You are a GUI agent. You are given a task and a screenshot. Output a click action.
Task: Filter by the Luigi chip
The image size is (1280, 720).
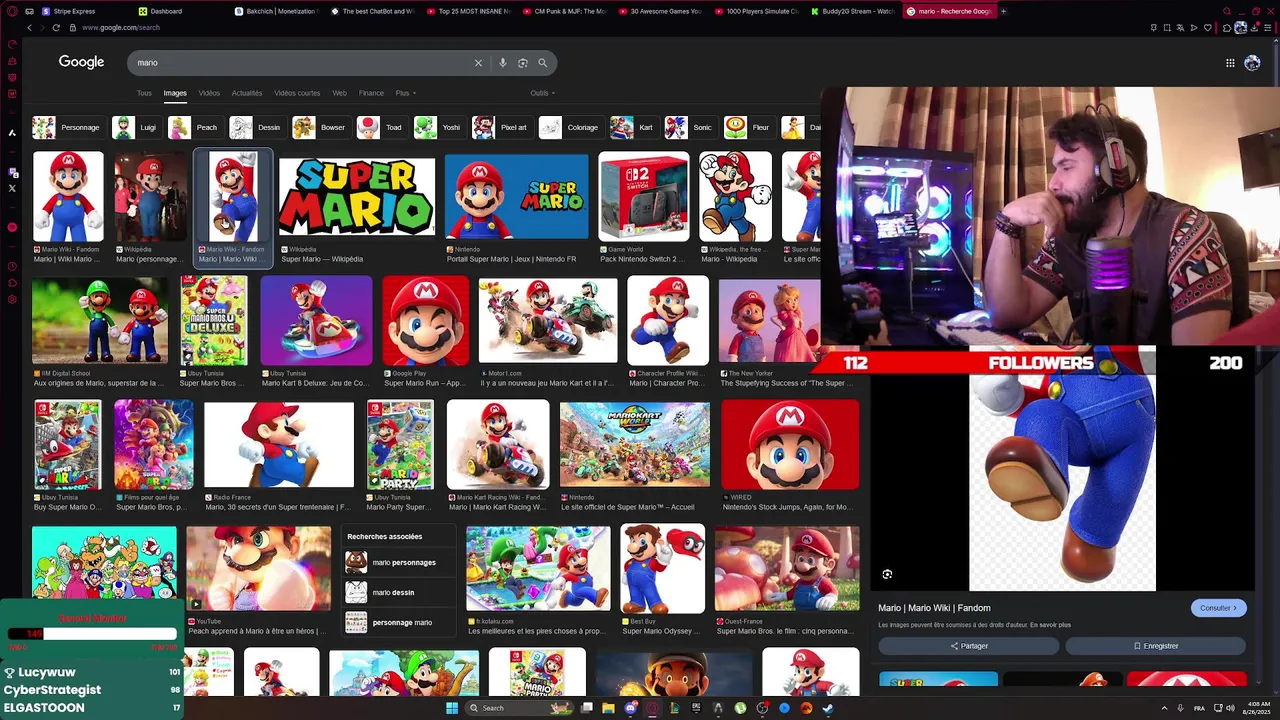tap(136, 128)
